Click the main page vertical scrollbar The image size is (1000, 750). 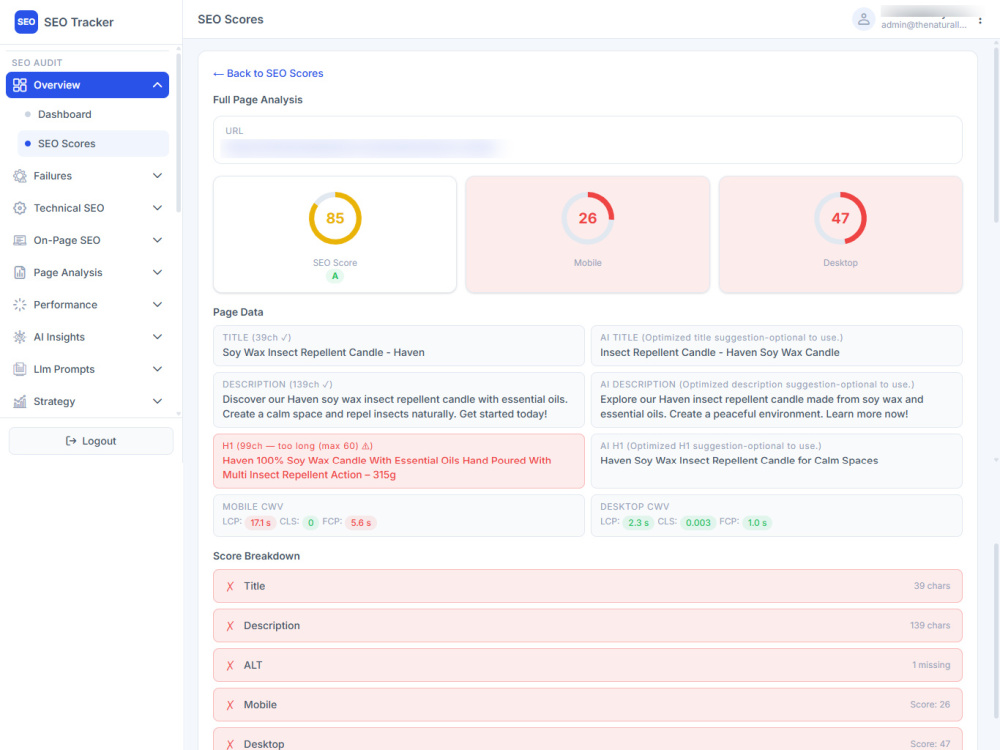pyautogui.click(x=996, y=133)
